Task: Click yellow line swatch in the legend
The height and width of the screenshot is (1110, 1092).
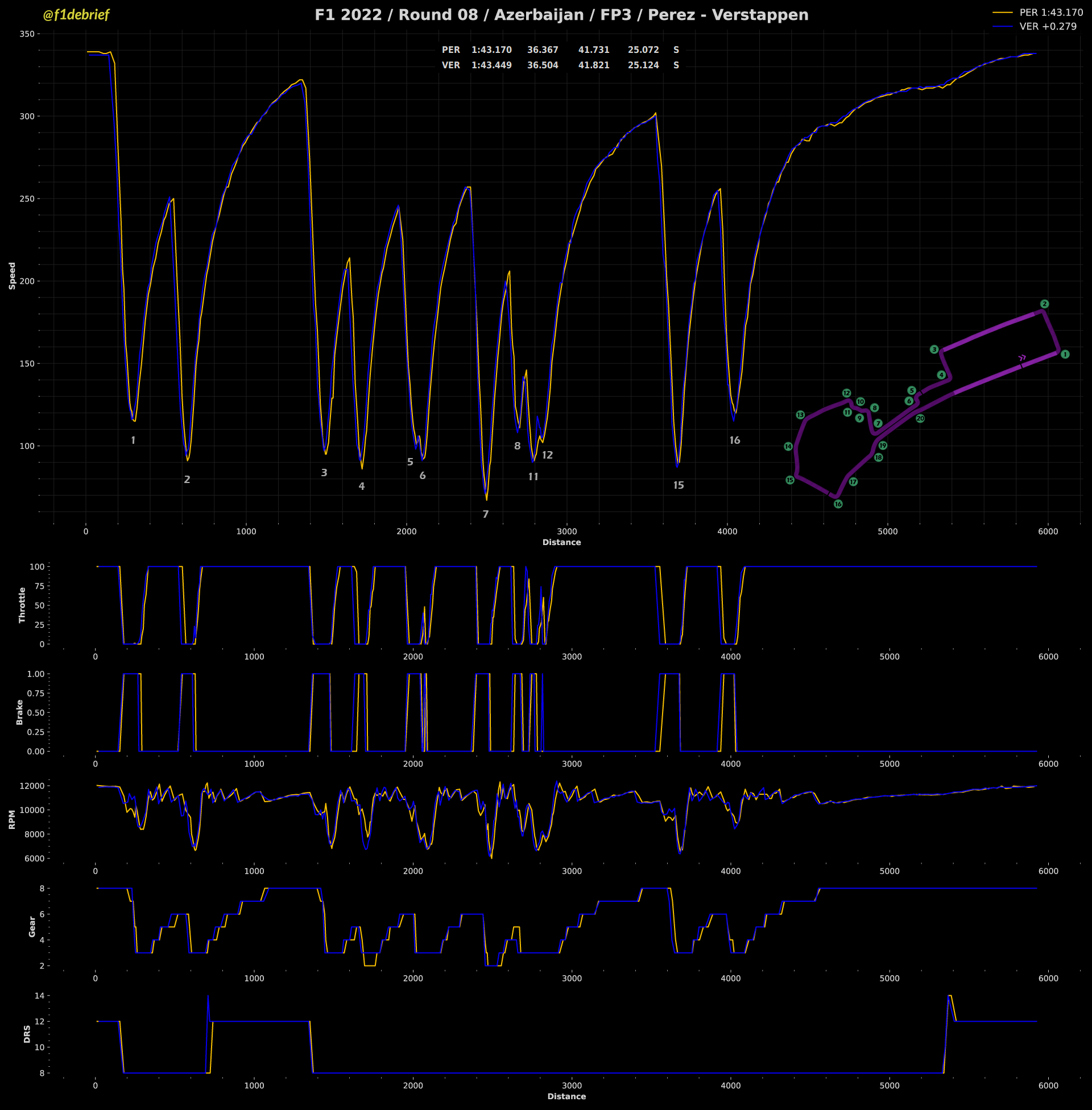Action: point(1002,13)
